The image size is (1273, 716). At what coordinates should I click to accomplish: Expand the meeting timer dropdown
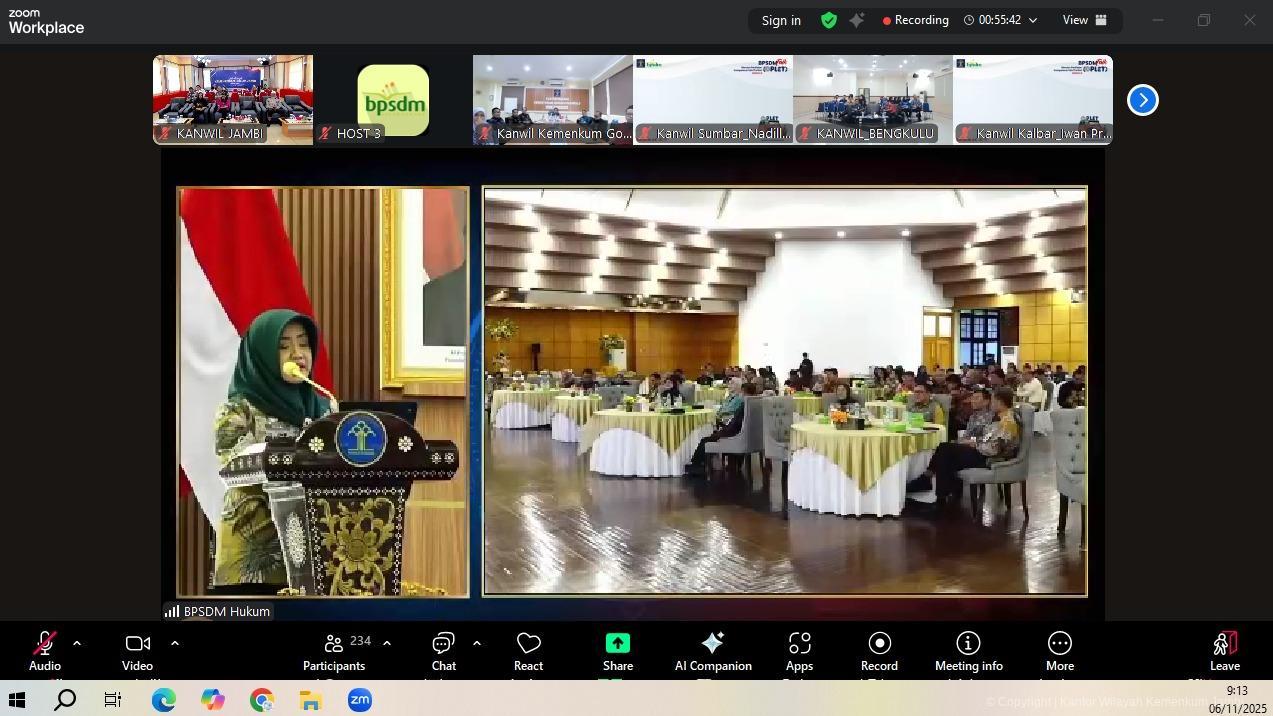pyautogui.click(x=1033, y=20)
